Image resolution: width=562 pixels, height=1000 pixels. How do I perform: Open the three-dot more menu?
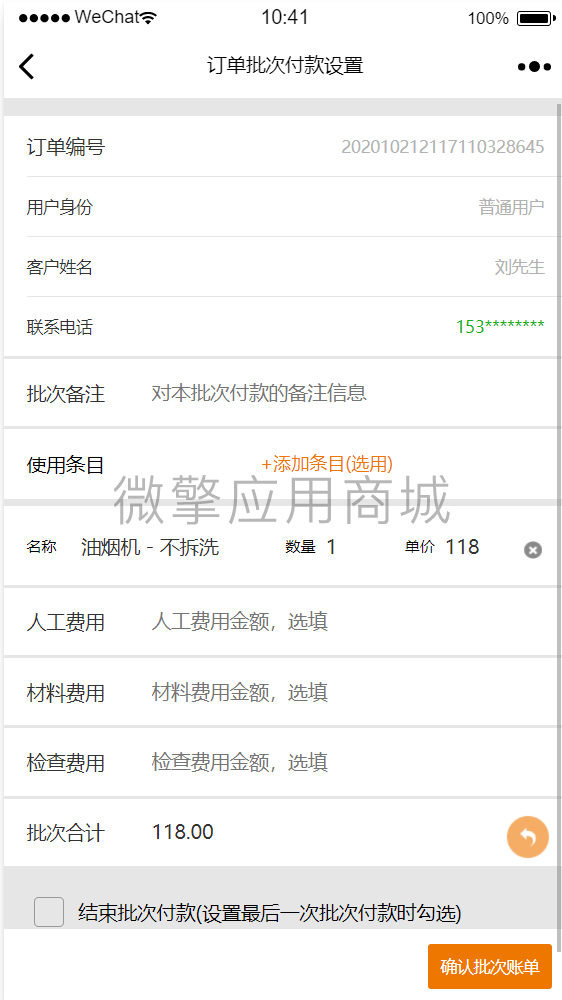(534, 66)
